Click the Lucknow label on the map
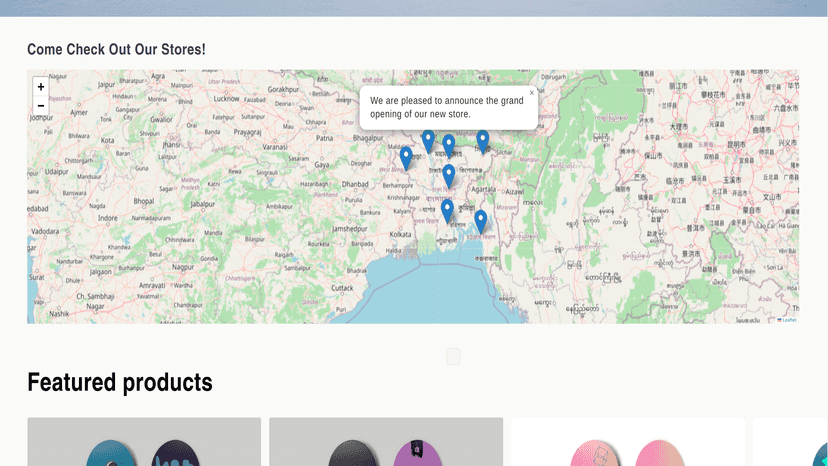This screenshot has height=466, width=828. pos(227,99)
